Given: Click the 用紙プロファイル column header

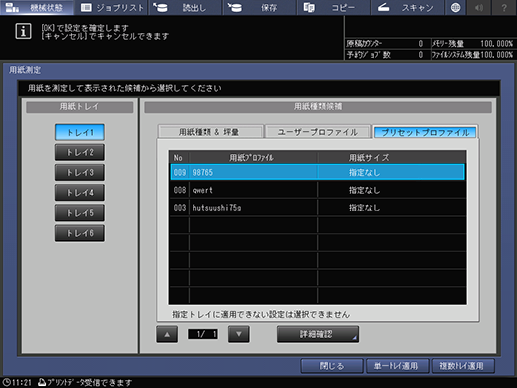Looking at the screenshot, I should pos(253,157).
